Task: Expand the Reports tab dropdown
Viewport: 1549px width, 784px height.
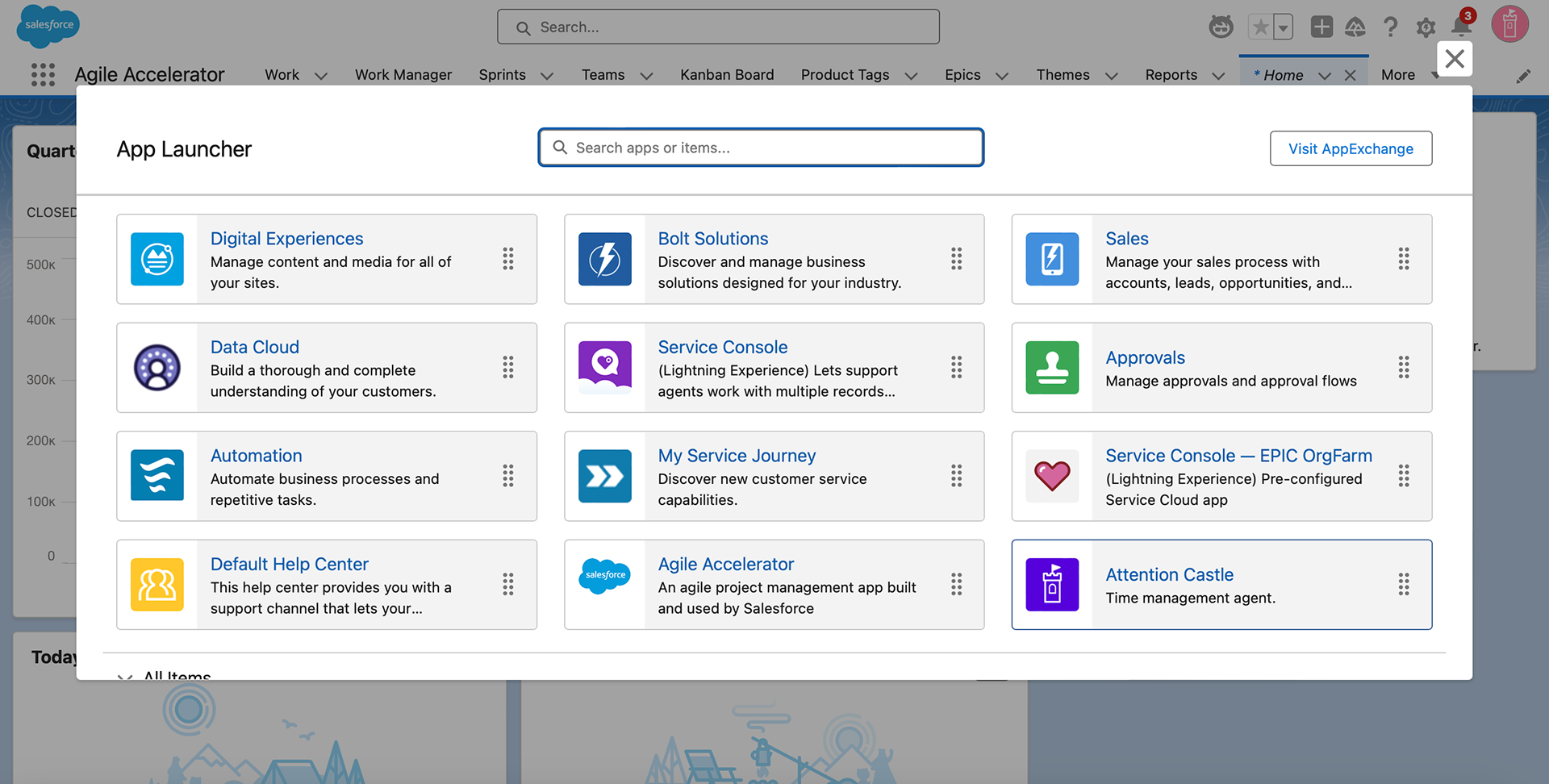Action: [1218, 76]
